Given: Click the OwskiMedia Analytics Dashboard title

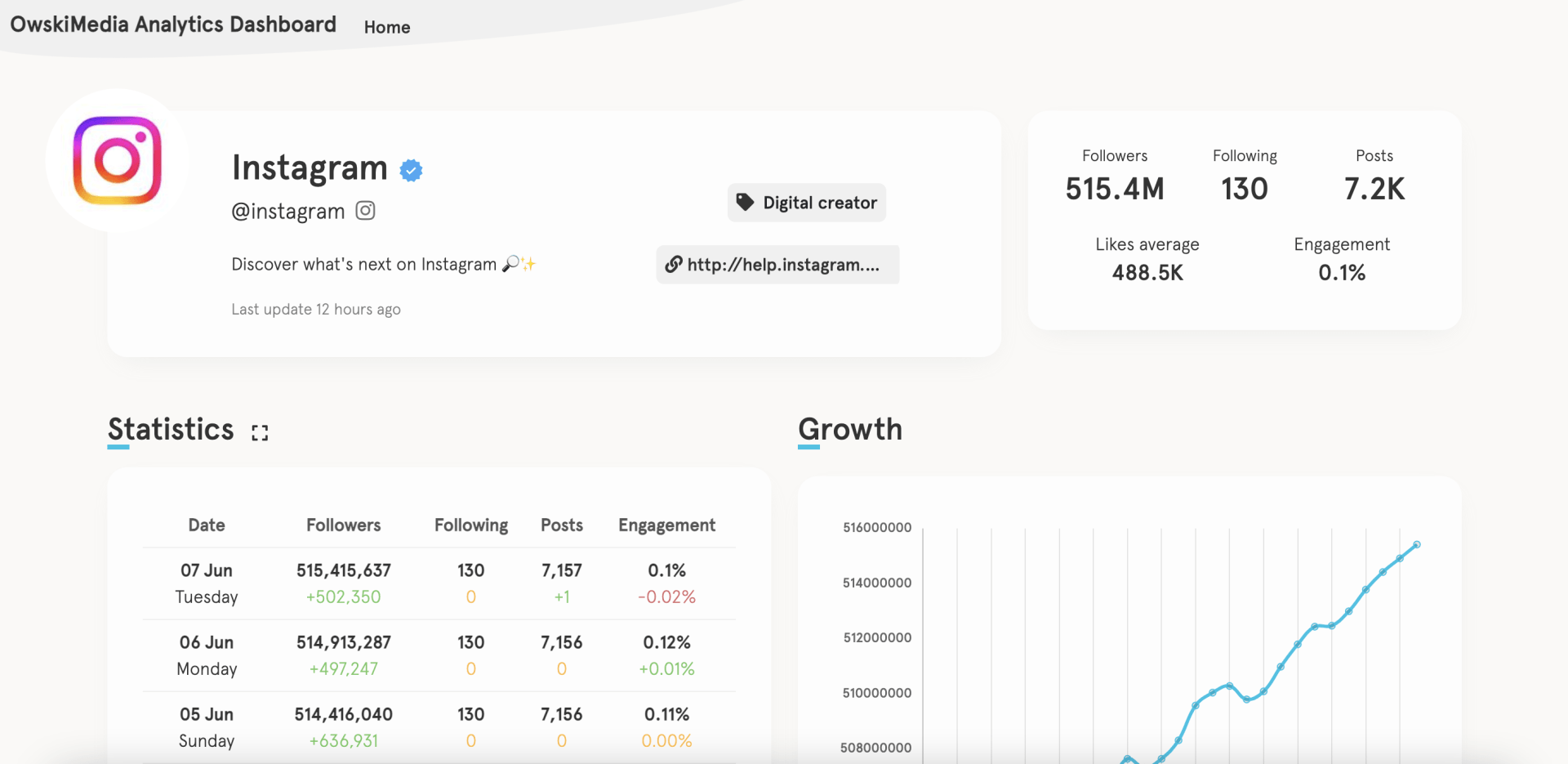Looking at the screenshot, I should click(x=173, y=25).
